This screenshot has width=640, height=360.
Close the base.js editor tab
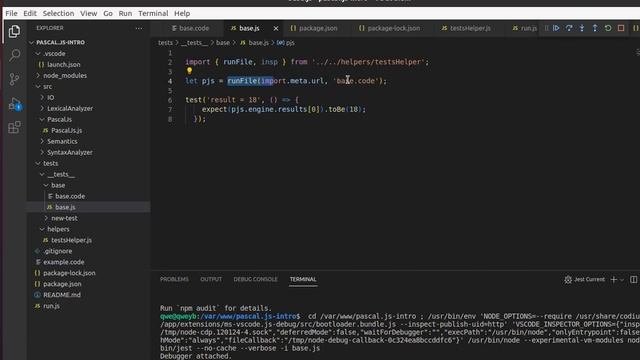pos(276,28)
